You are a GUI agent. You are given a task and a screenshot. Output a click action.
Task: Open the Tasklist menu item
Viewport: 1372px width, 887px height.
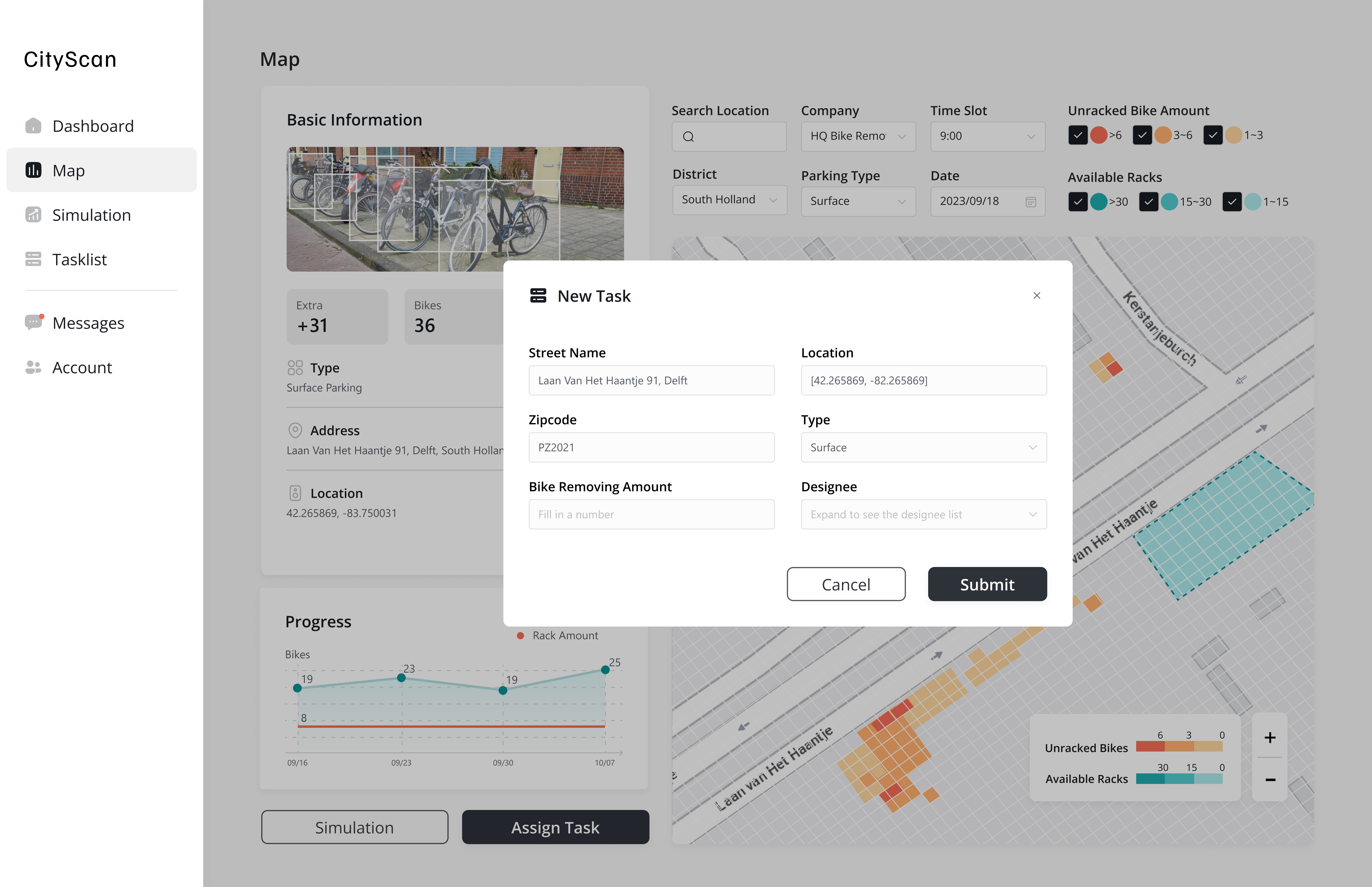79,259
